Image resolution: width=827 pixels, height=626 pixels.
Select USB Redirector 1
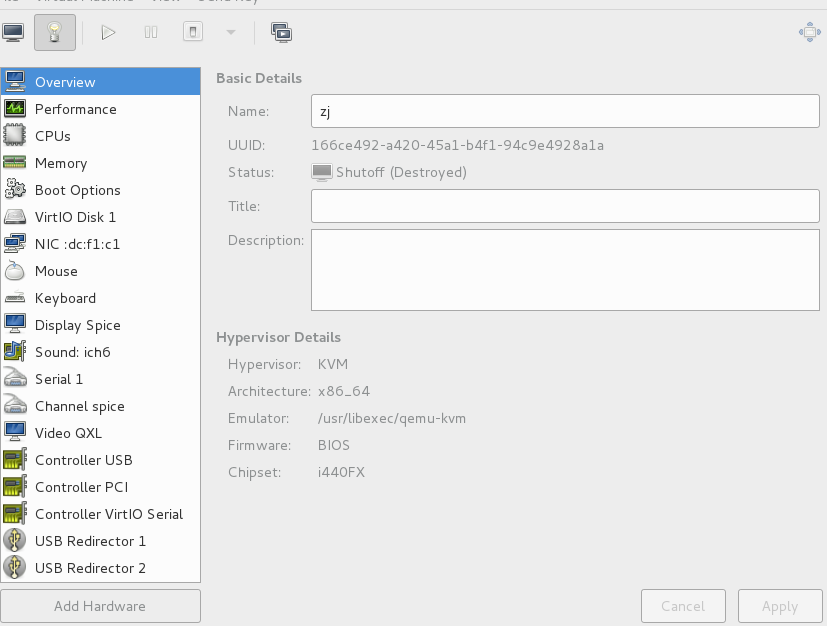click(x=100, y=541)
